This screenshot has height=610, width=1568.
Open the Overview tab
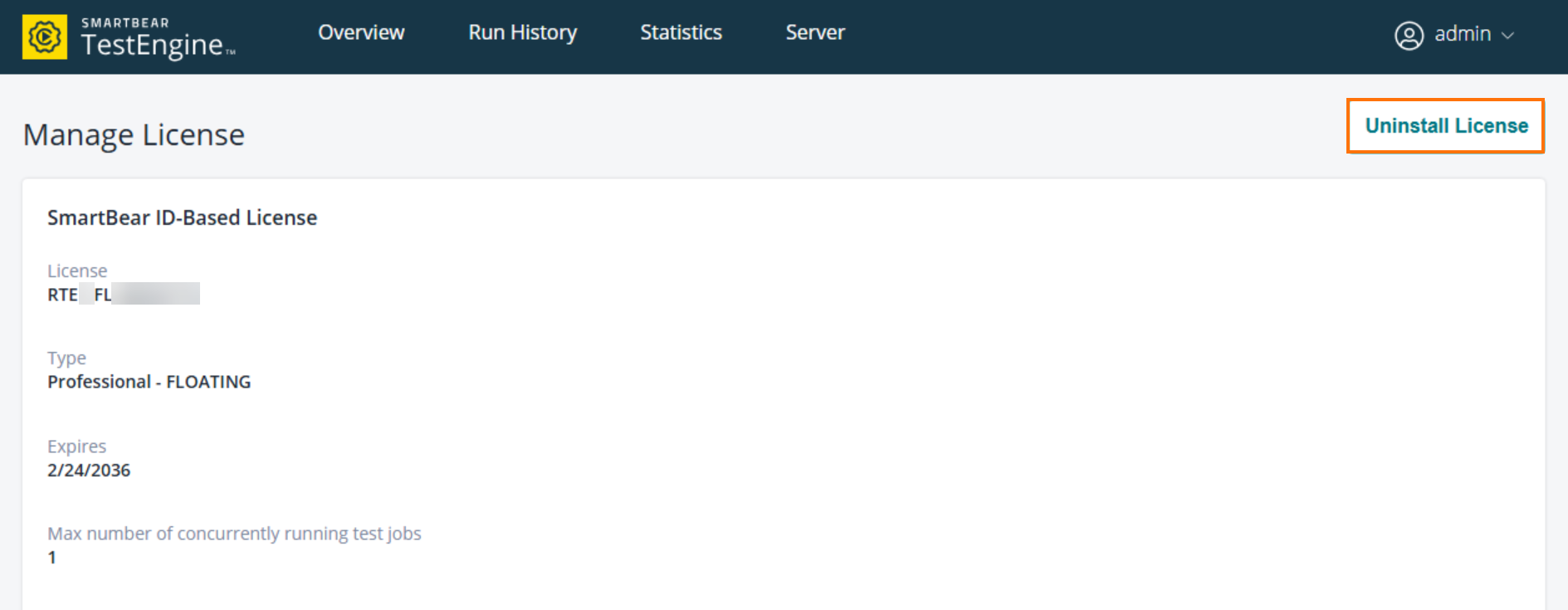[361, 32]
